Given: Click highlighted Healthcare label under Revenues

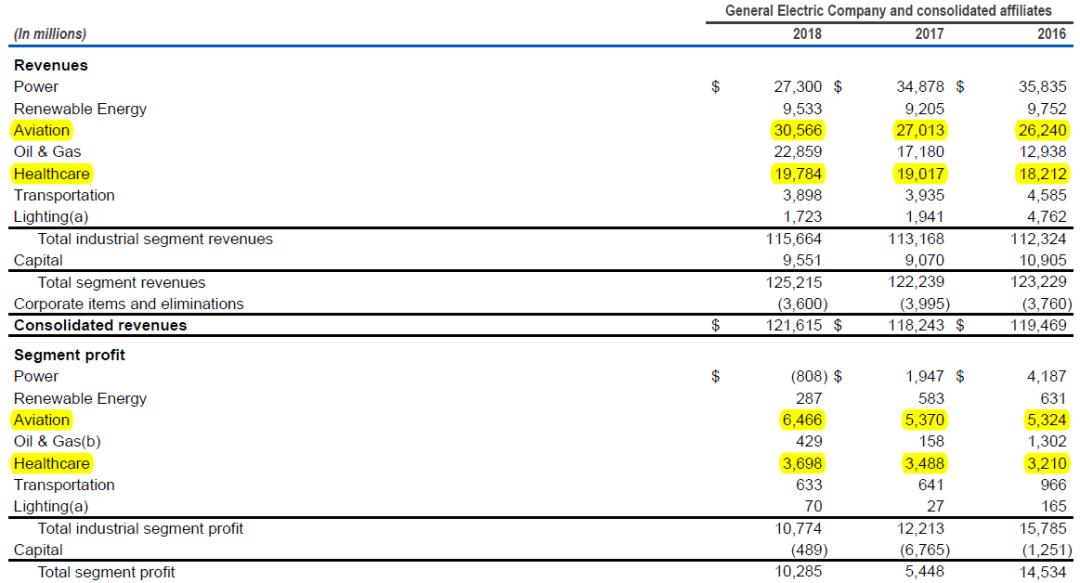Looking at the screenshot, I should 52,174.
